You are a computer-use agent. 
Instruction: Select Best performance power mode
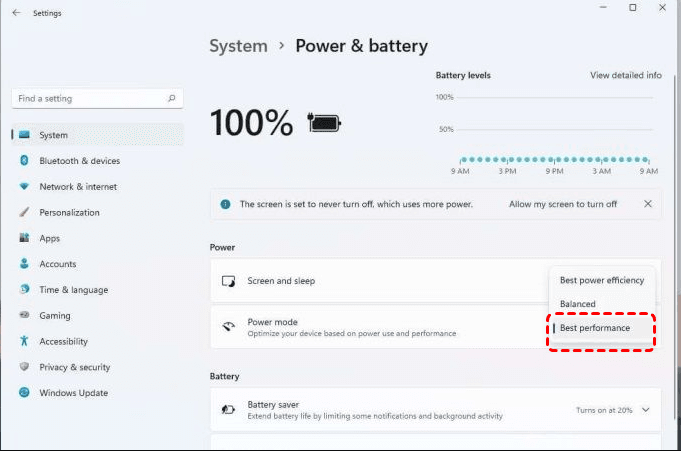click(595, 328)
